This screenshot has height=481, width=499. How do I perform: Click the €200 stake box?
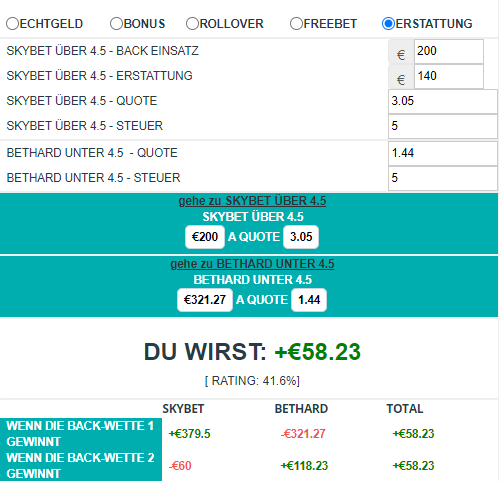(205, 237)
